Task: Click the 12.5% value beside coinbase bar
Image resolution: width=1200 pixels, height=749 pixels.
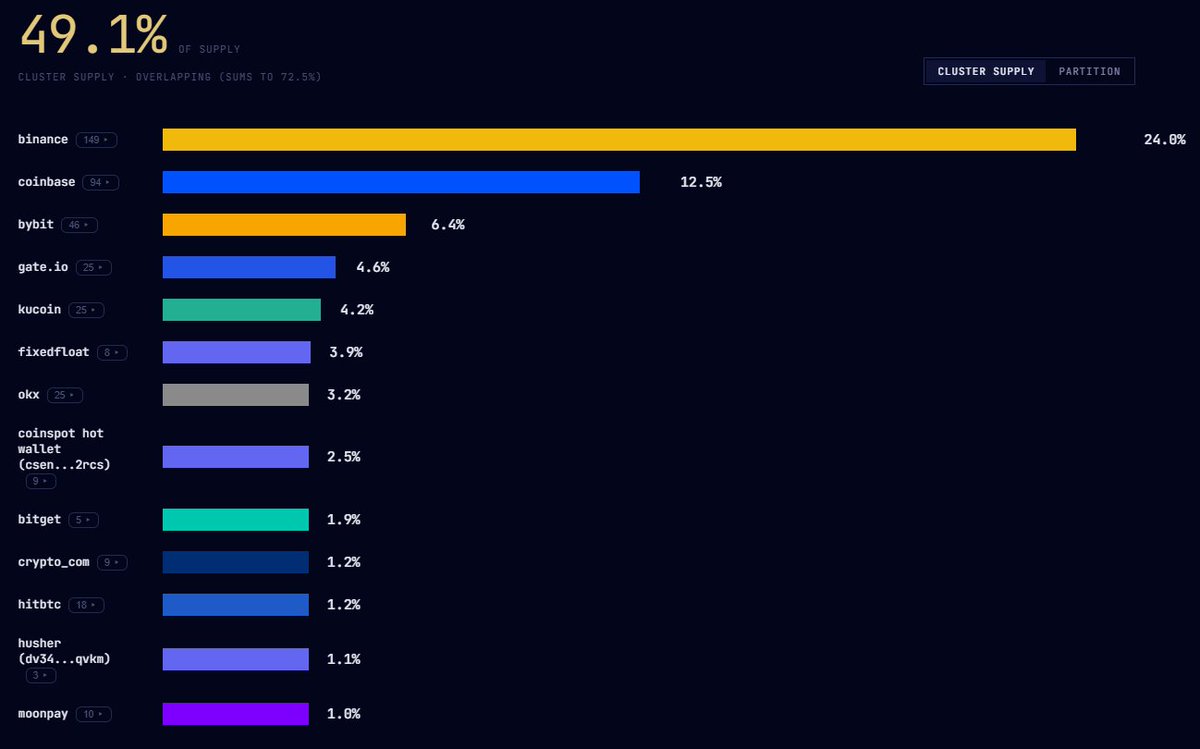Action: click(701, 182)
